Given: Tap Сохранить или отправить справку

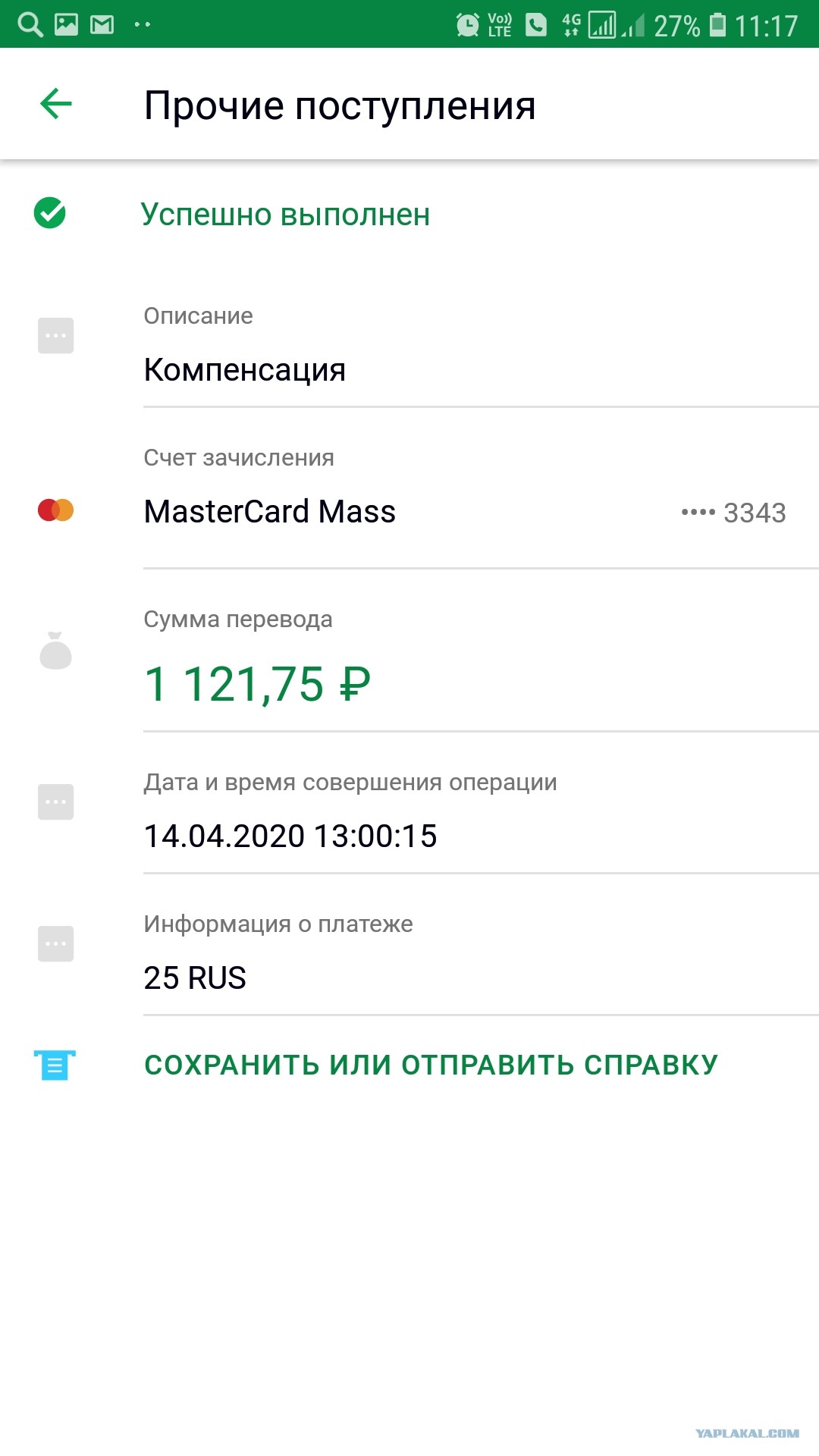Looking at the screenshot, I should [431, 1065].
